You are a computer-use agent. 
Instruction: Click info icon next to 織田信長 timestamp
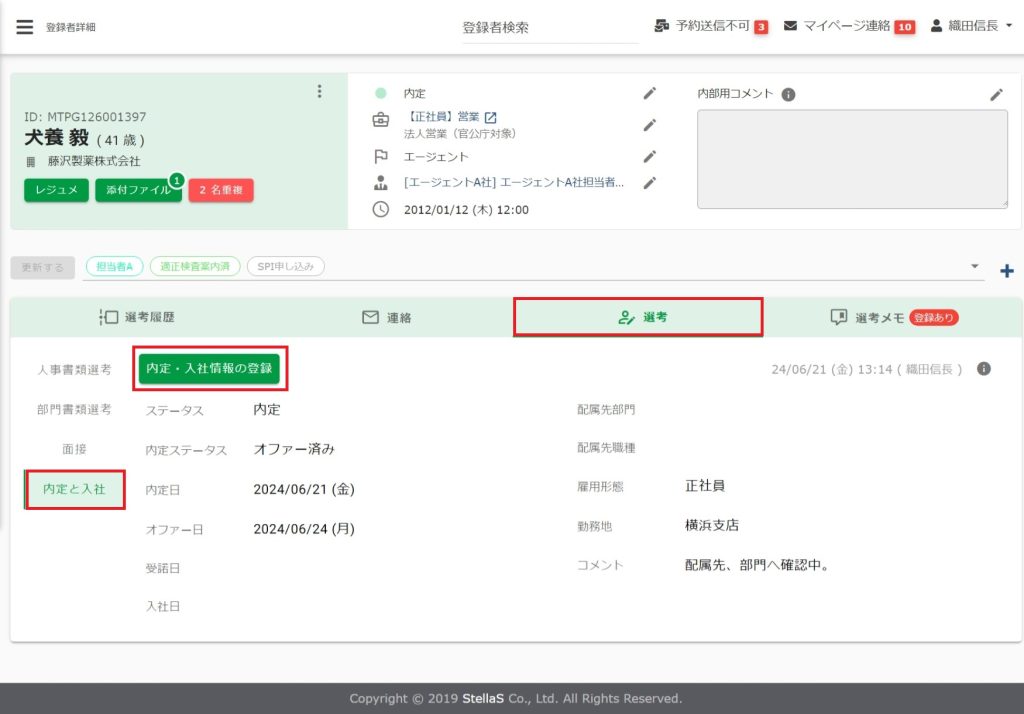[983, 369]
